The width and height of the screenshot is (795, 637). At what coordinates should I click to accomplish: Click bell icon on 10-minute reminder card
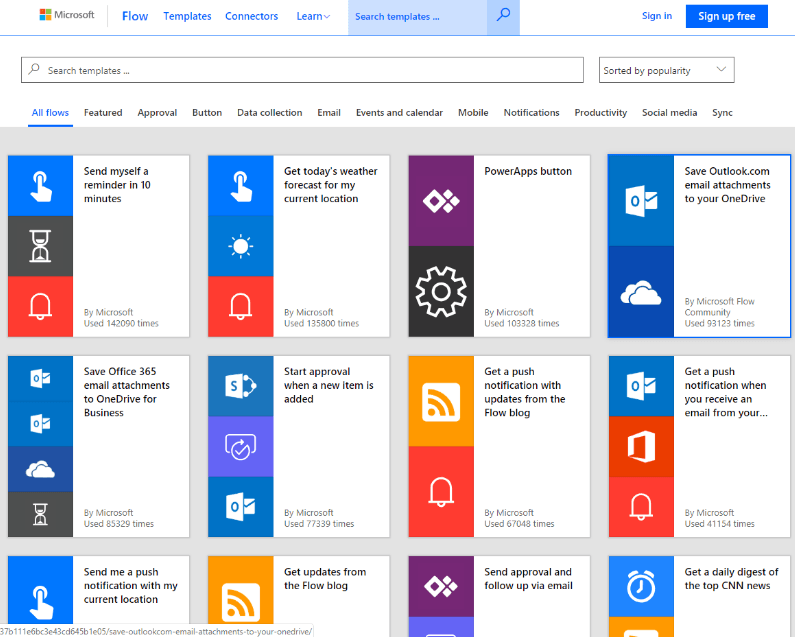(41, 306)
